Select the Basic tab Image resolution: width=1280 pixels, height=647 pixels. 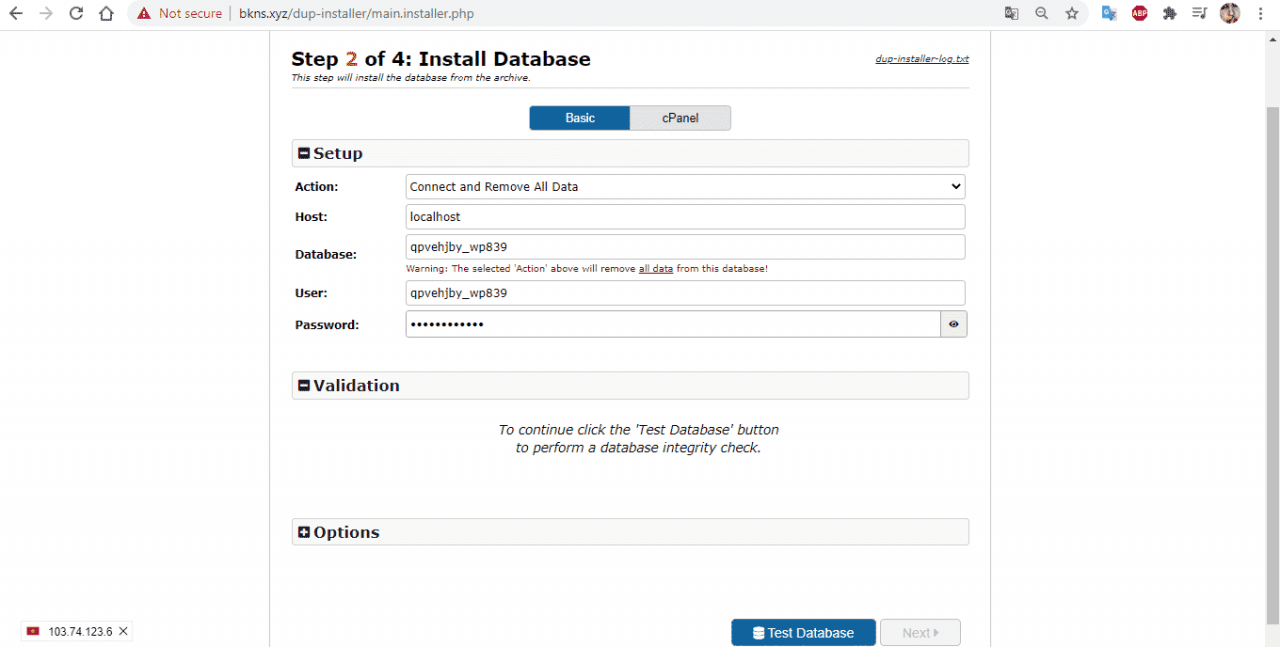579,117
